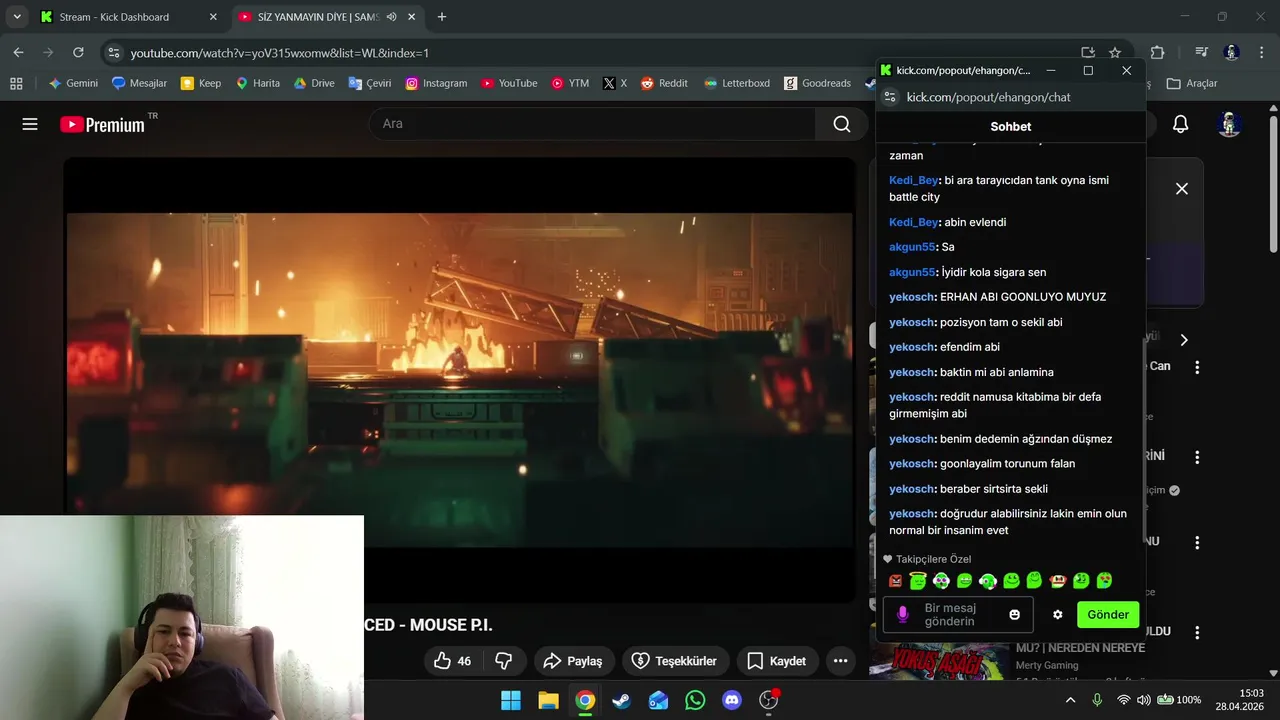Screen dimensions: 1280x720
Task: Open Discord from the taskbar
Action: (x=732, y=700)
